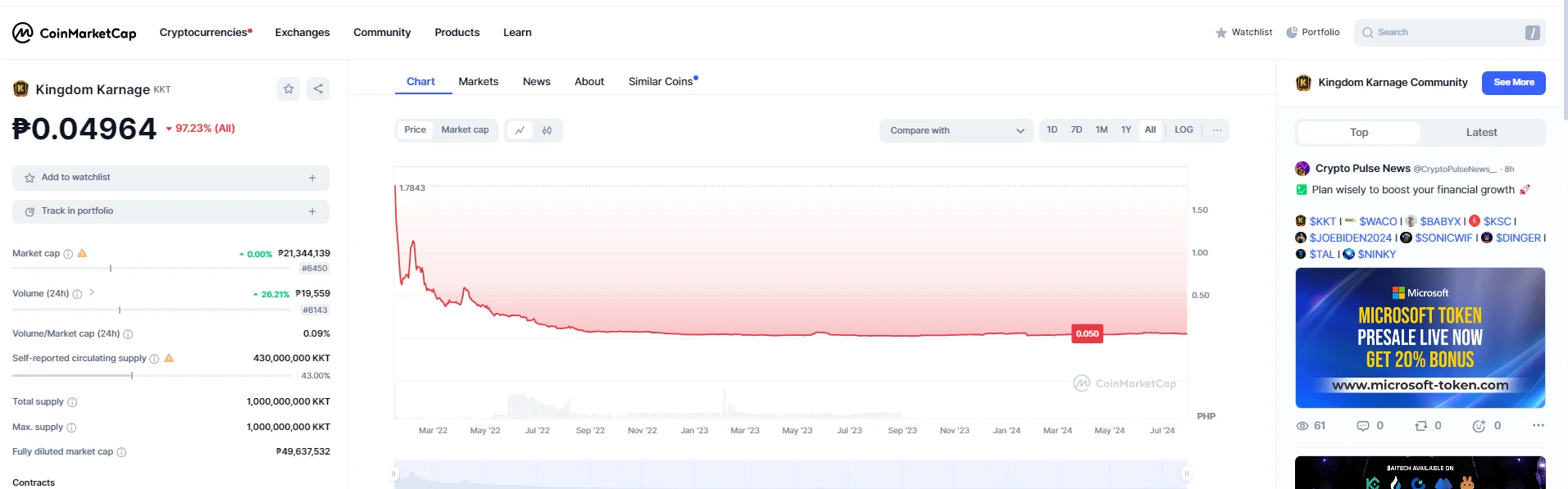Select candlestick chart view icon
This screenshot has height=489, width=1568.
(547, 130)
